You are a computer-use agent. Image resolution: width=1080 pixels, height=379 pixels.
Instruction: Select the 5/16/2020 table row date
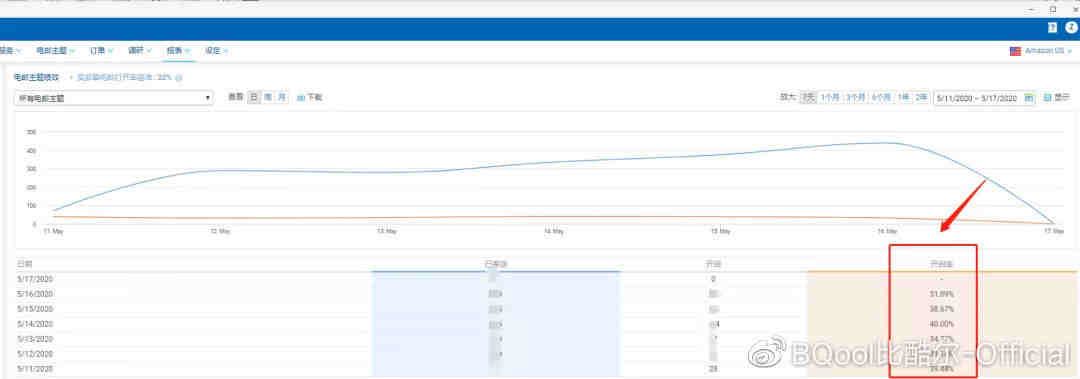pos(34,294)
